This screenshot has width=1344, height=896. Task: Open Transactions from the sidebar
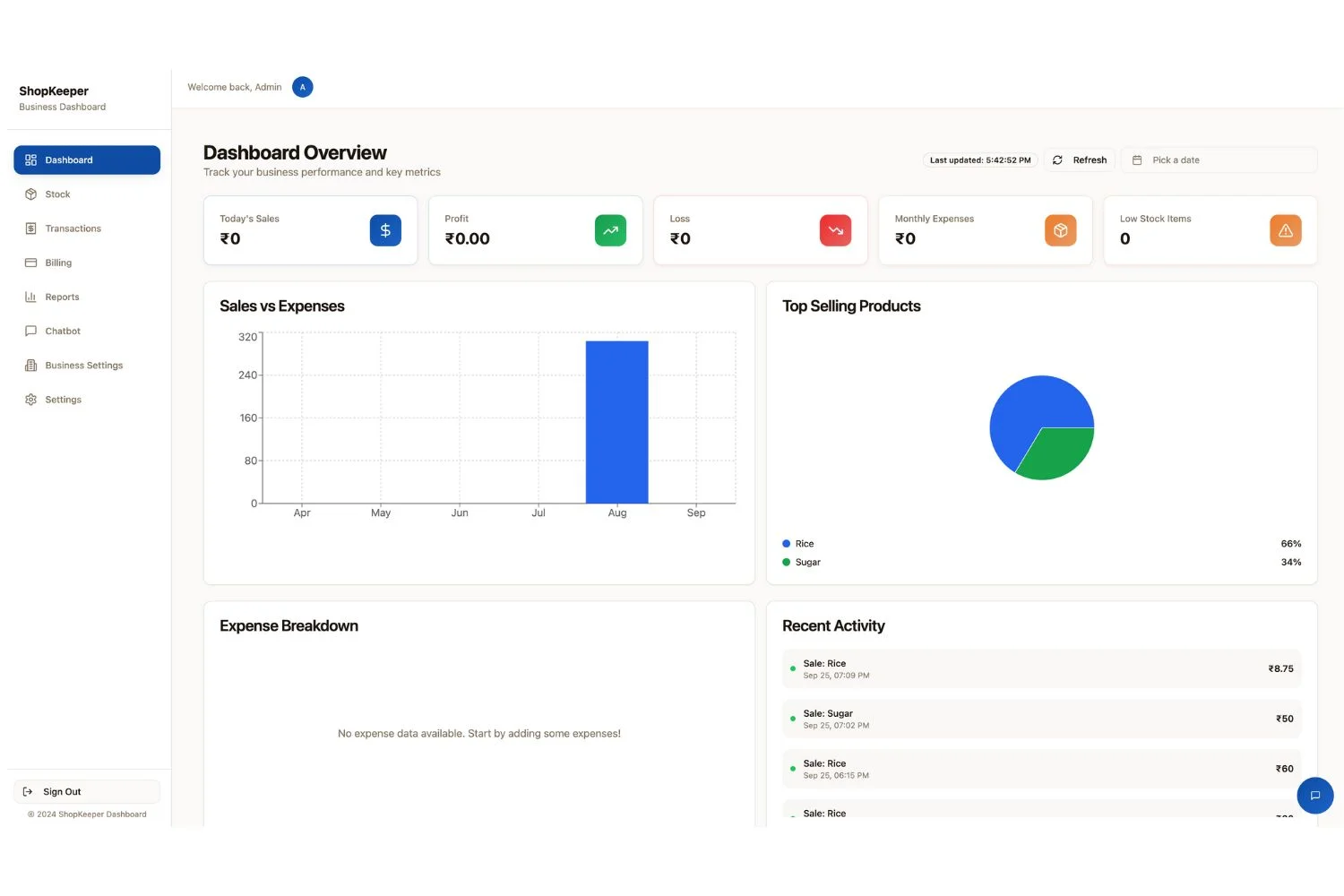pyautogui.click(x=73, y=228)
